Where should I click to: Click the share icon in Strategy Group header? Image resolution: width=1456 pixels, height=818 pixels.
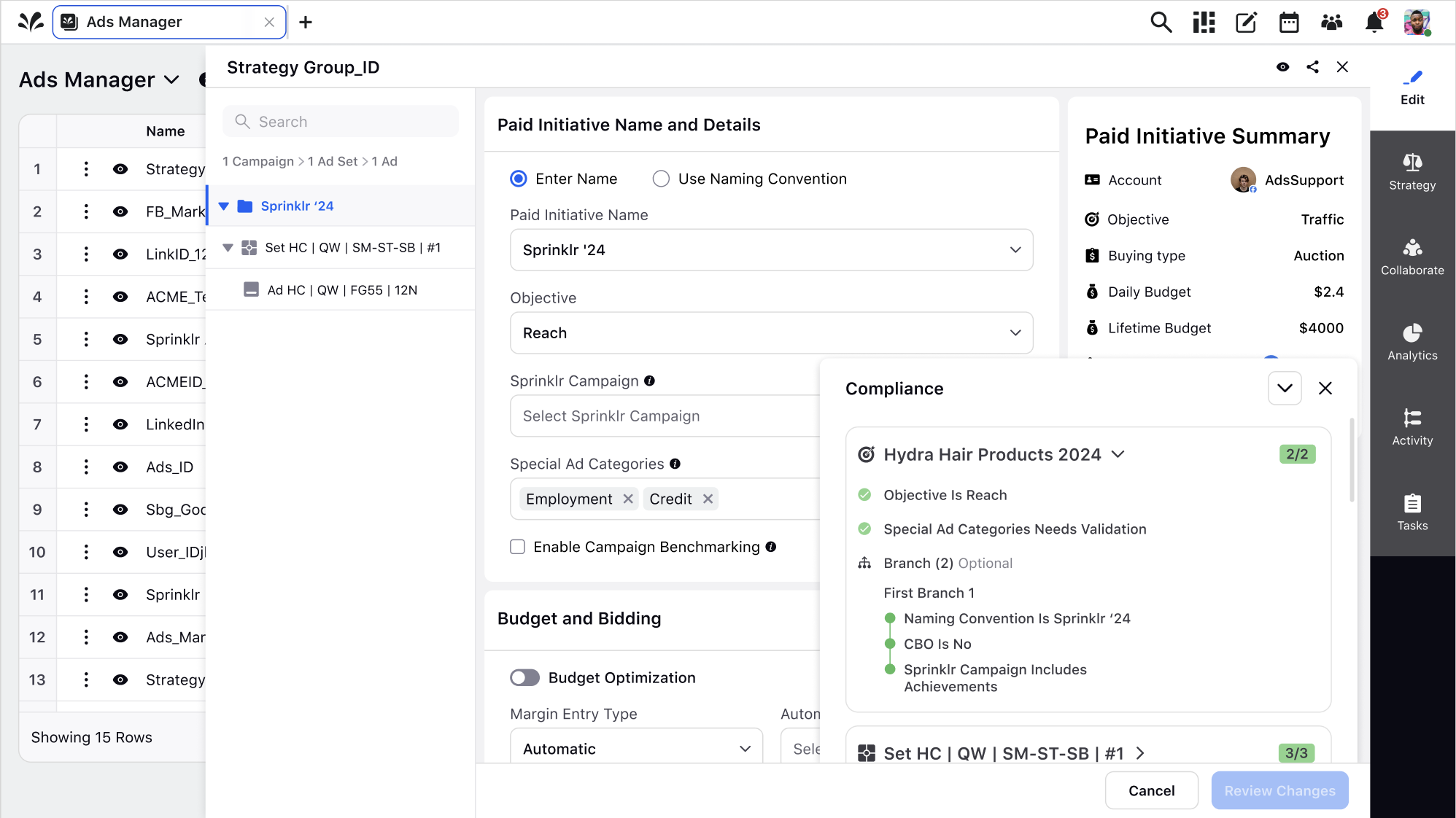(1312, 67)
